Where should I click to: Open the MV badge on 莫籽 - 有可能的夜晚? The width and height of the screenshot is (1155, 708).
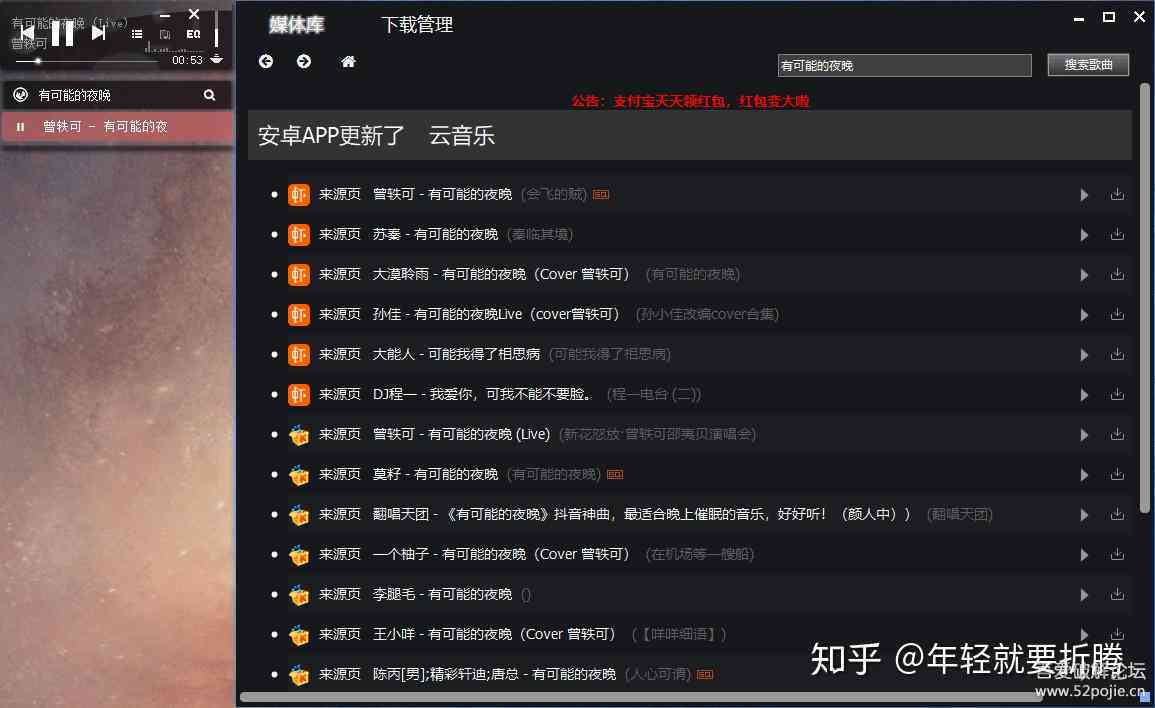point(615,474)
